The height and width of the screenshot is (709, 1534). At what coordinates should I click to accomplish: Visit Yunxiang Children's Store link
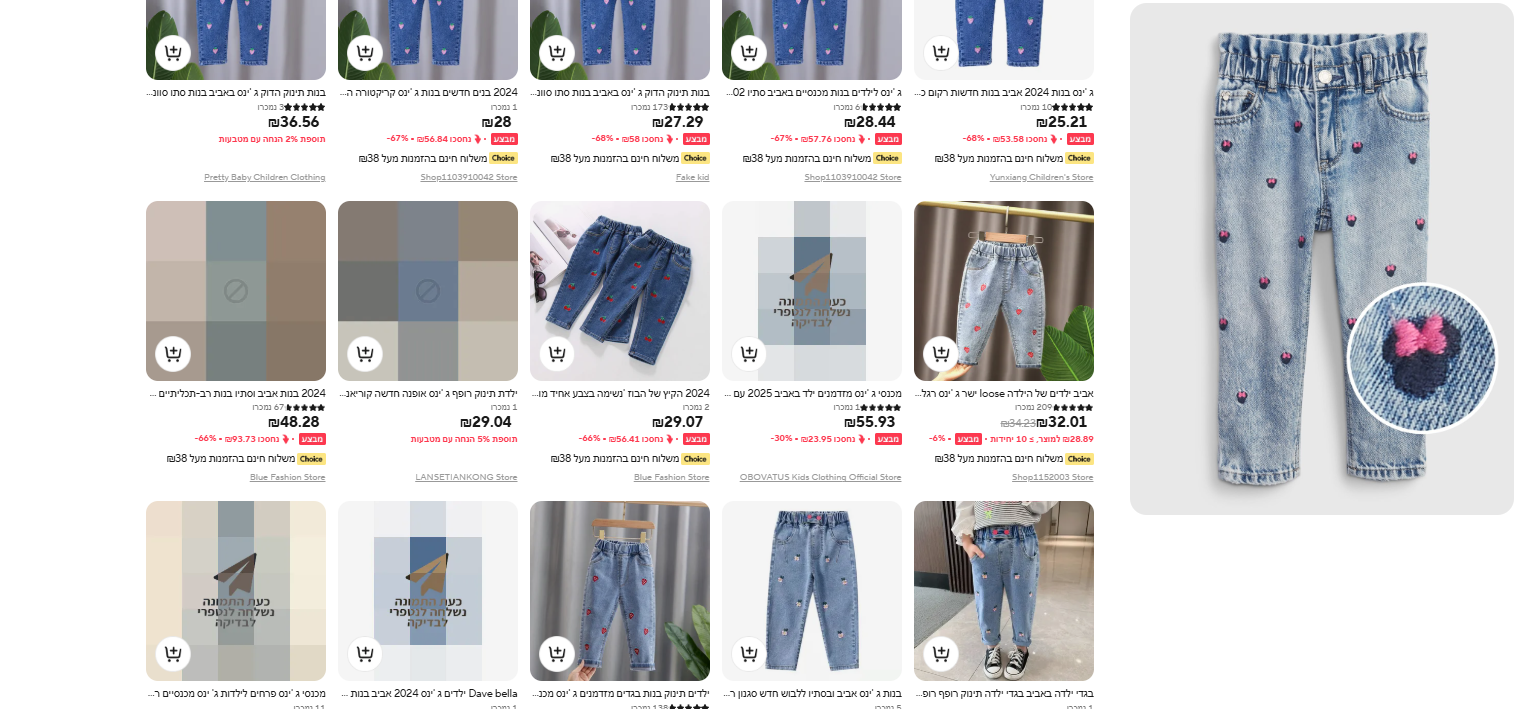[x=1042, y=177]
